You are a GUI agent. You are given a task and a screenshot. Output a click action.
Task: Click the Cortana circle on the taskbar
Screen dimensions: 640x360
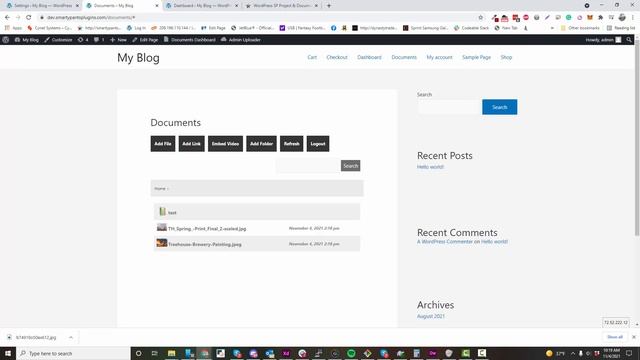[138, 353]
